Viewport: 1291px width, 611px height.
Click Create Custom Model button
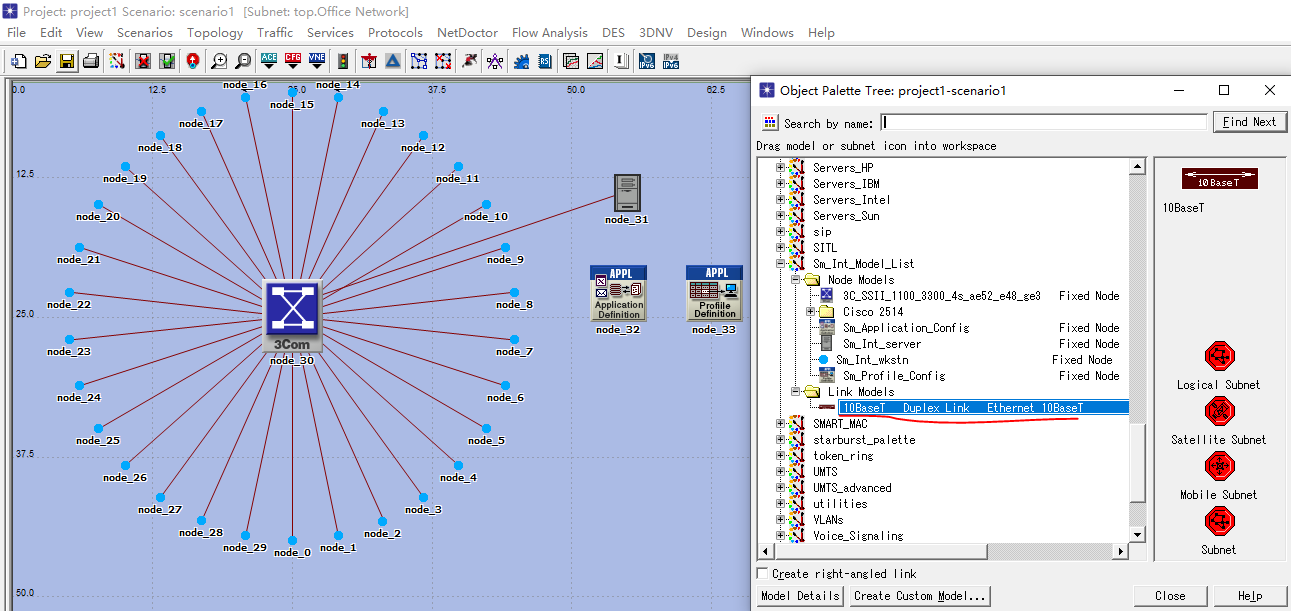pyautogui.click(x=920, y=596)
